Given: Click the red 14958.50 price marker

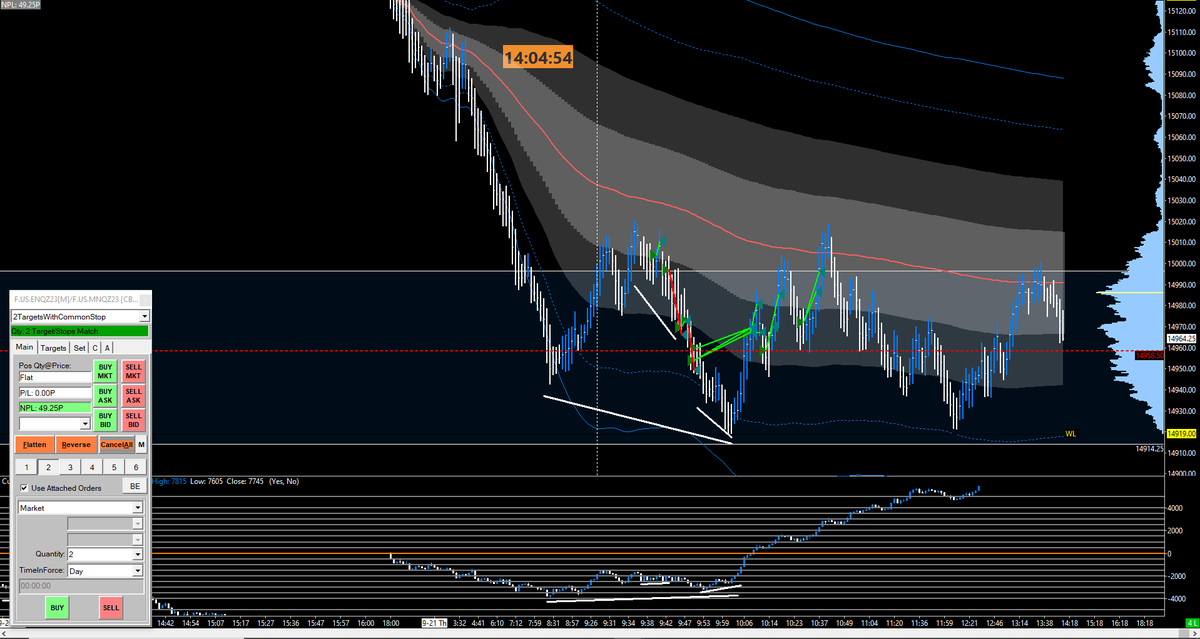Looking at the screenshot, I should tap(1151, 354).
